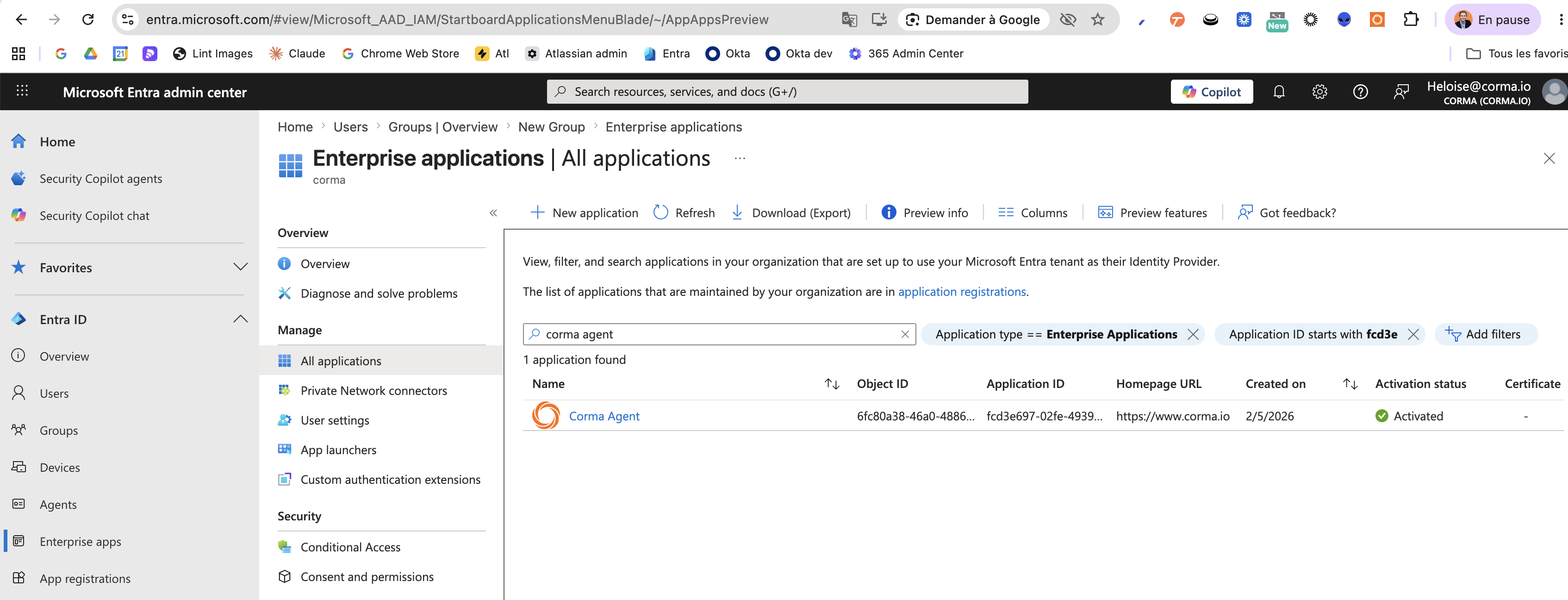The image size is (1568, 600).
Task: Clear the corma agent search text
Action: pyautogui.click(x=905, y=334)
